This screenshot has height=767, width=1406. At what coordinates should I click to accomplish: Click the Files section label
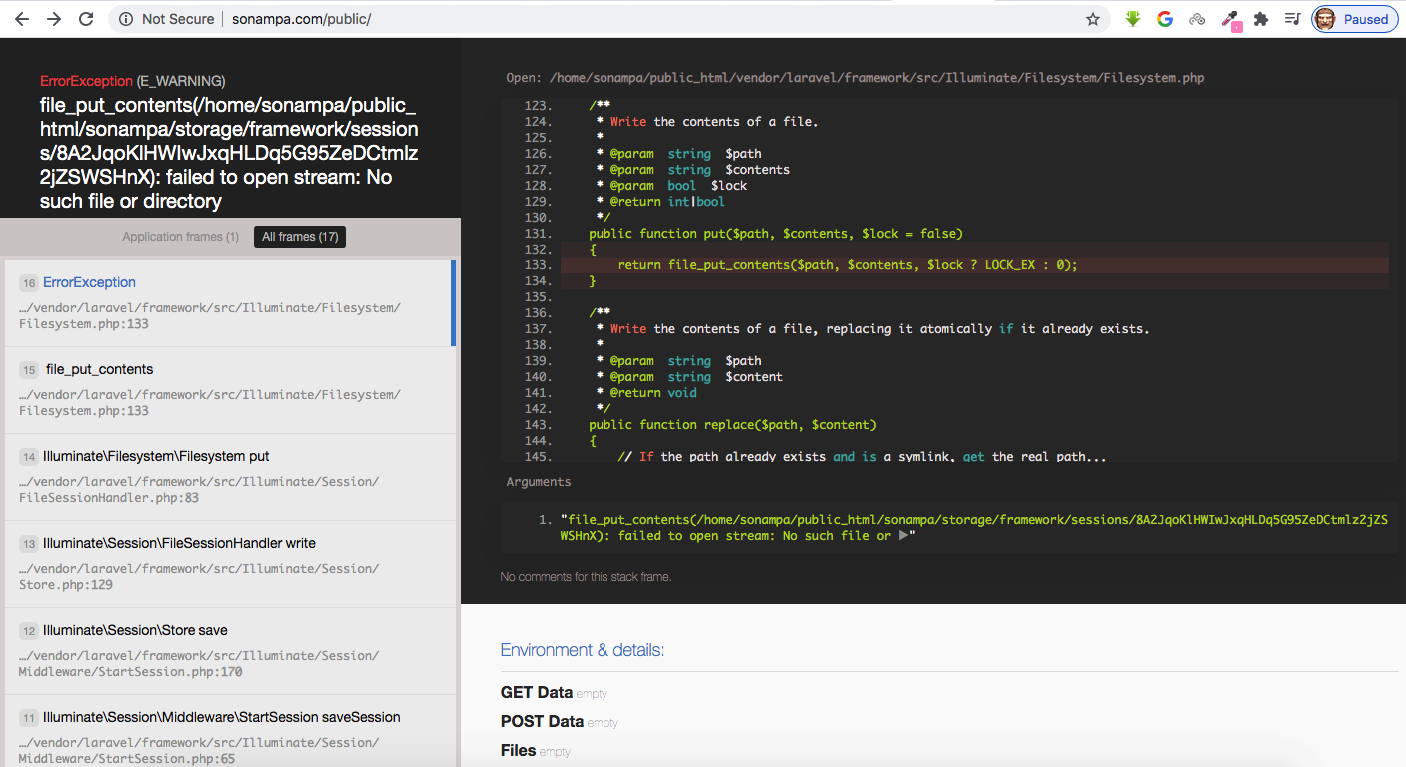518,750
